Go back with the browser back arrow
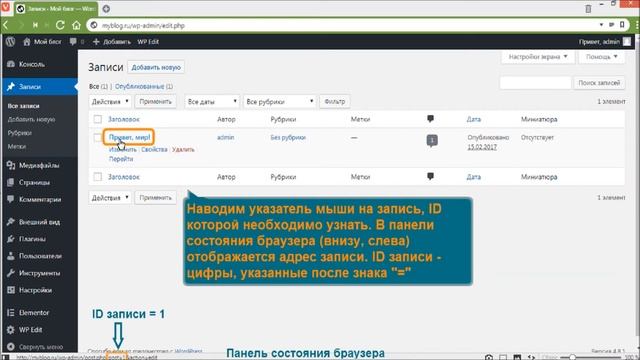This screenshot has width=640, height=360. (x=6, y=25)
